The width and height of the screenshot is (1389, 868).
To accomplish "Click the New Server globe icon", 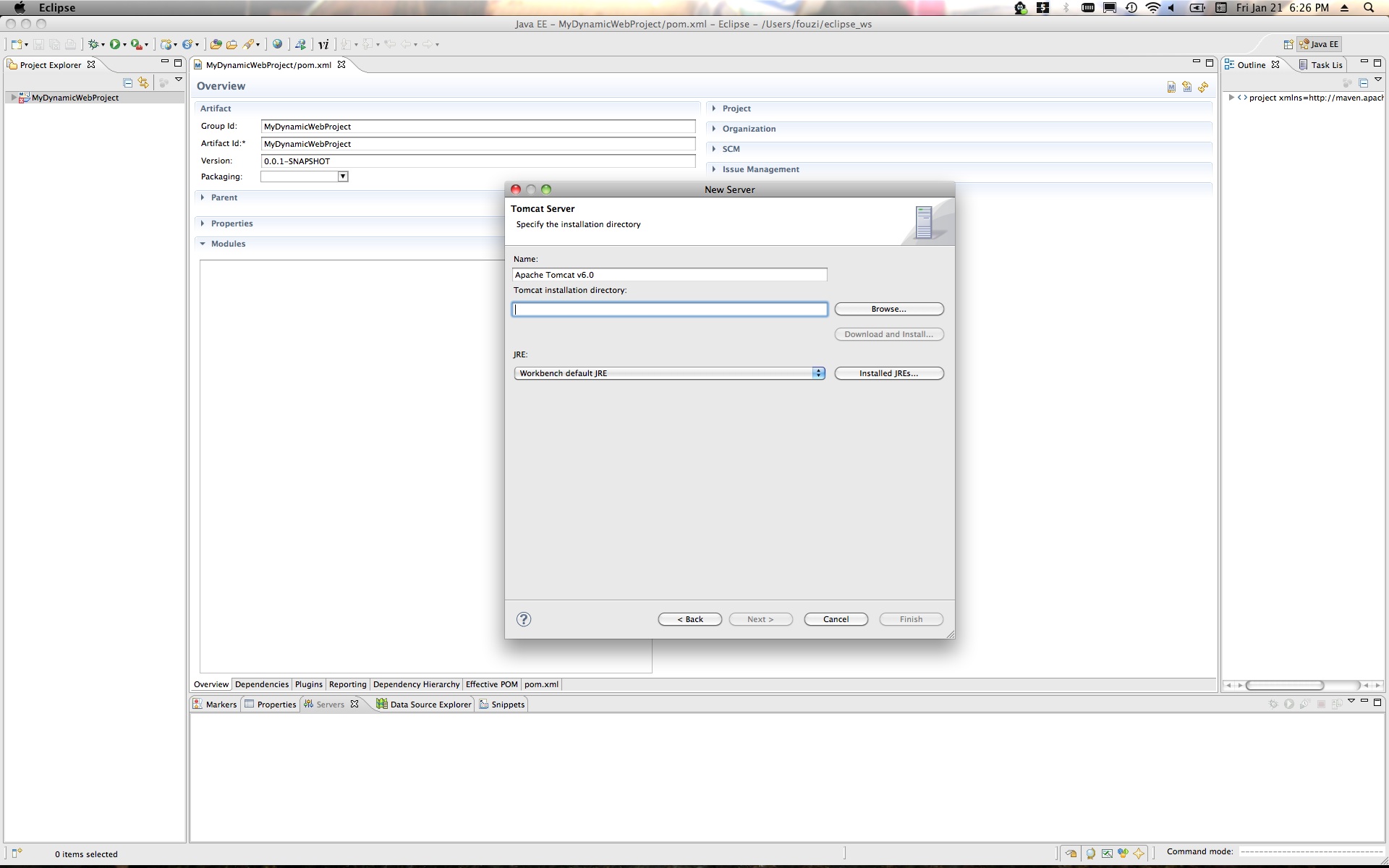I will (166, 44).
